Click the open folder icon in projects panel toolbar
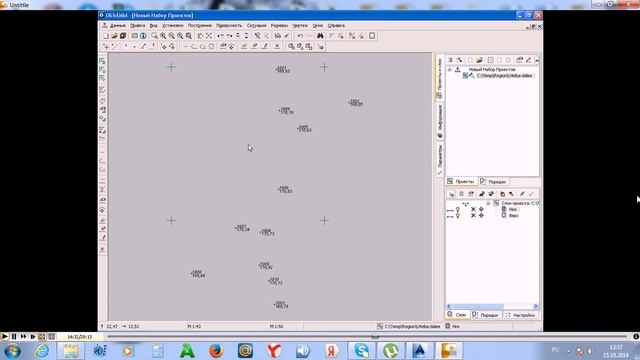 [479, 60]
